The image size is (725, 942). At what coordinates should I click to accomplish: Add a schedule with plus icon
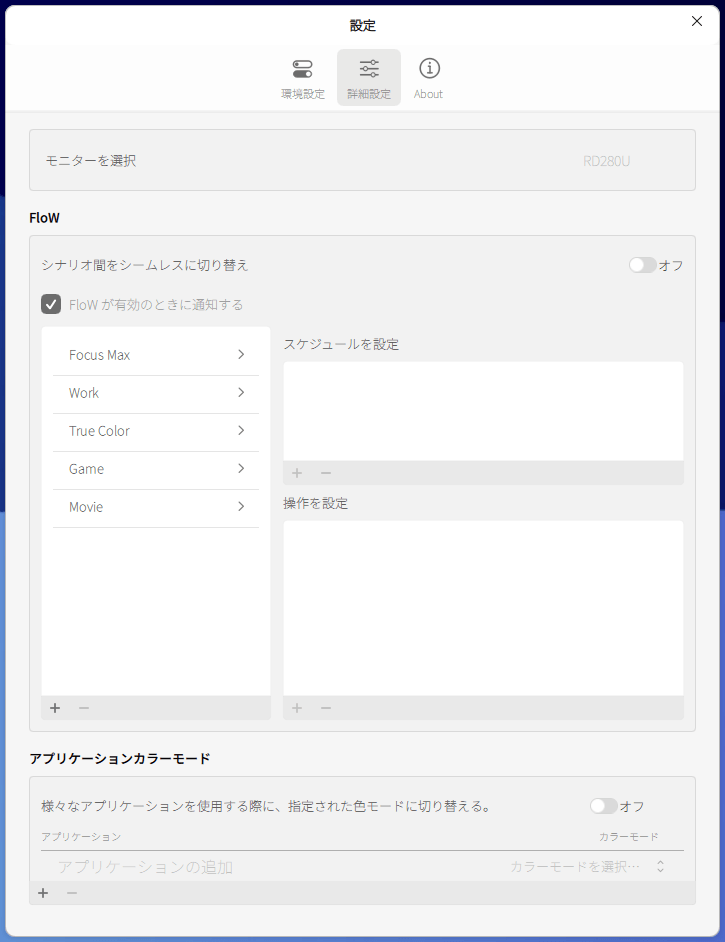click(x=297, y=473)
